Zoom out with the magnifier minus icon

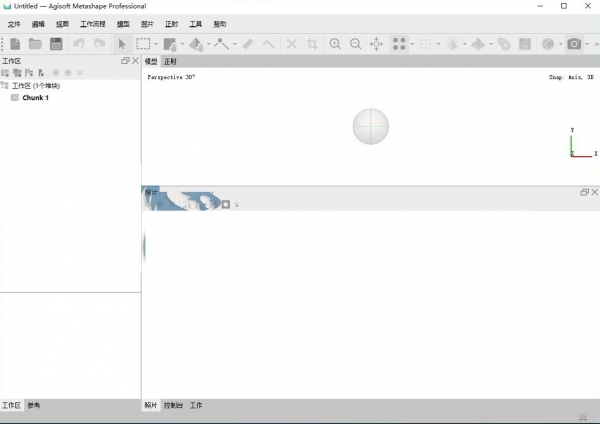click(355, 44)
